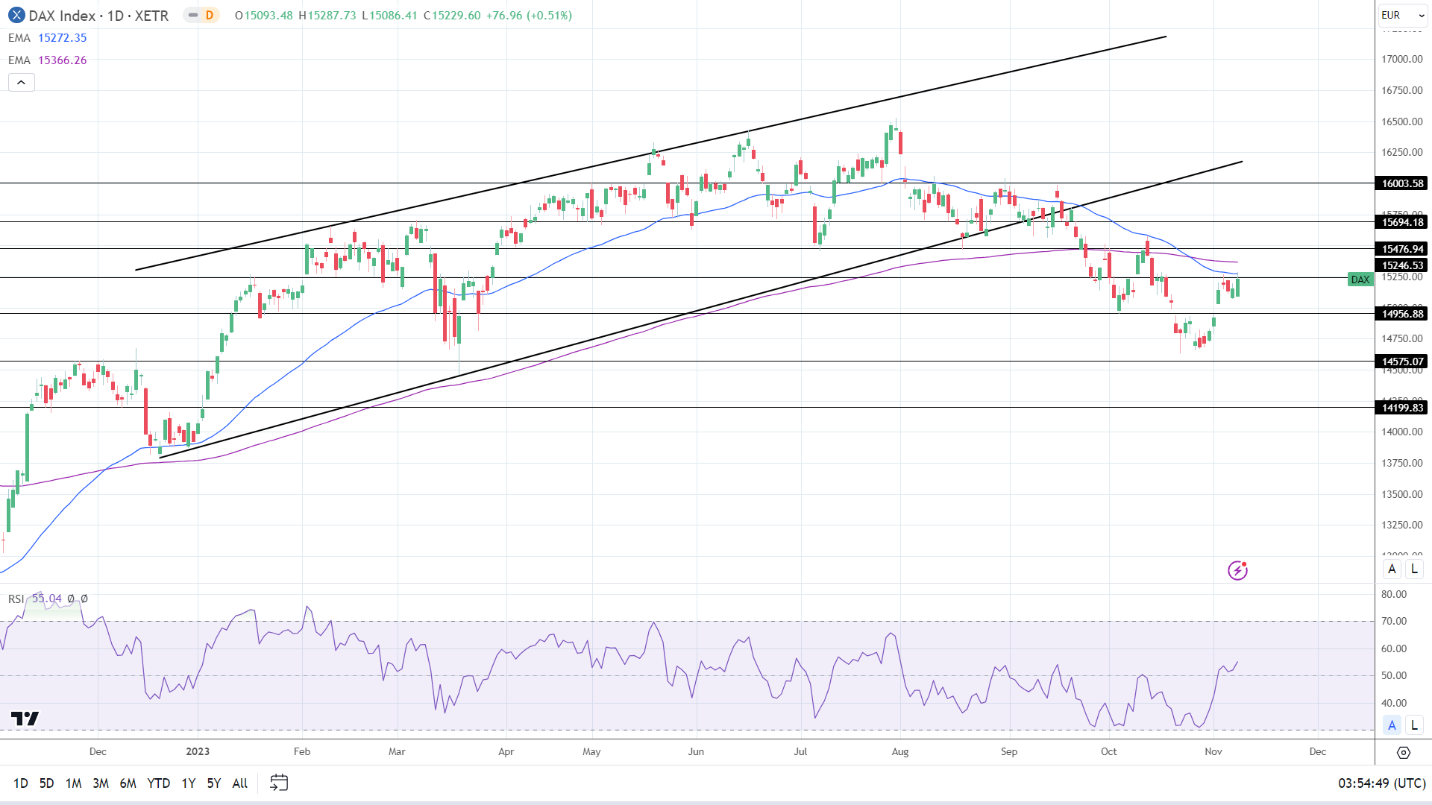Open the TradingView logo link

pyautogui.click(x=25, y=718)
